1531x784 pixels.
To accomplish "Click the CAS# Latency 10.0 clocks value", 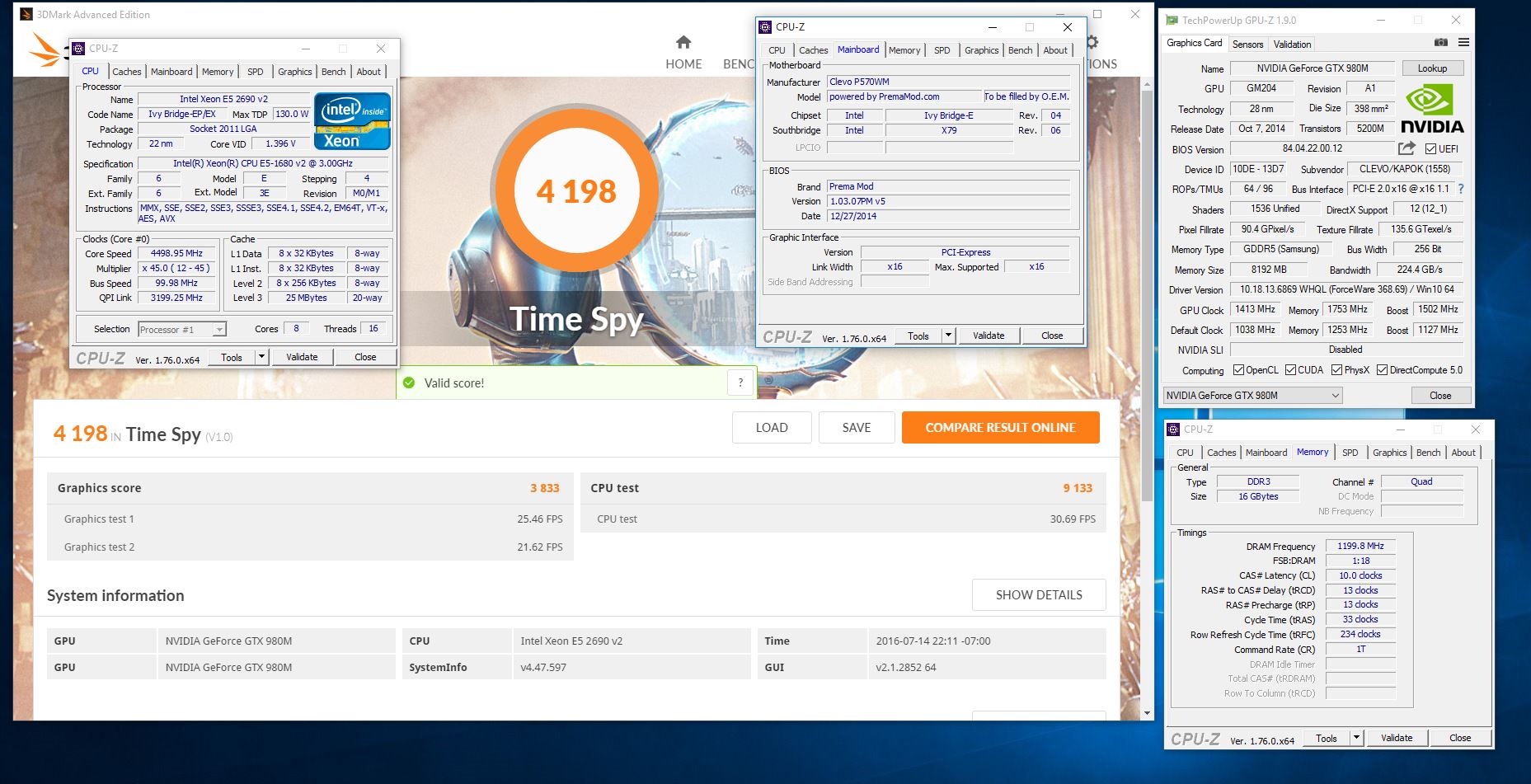I will [1360, 575].
